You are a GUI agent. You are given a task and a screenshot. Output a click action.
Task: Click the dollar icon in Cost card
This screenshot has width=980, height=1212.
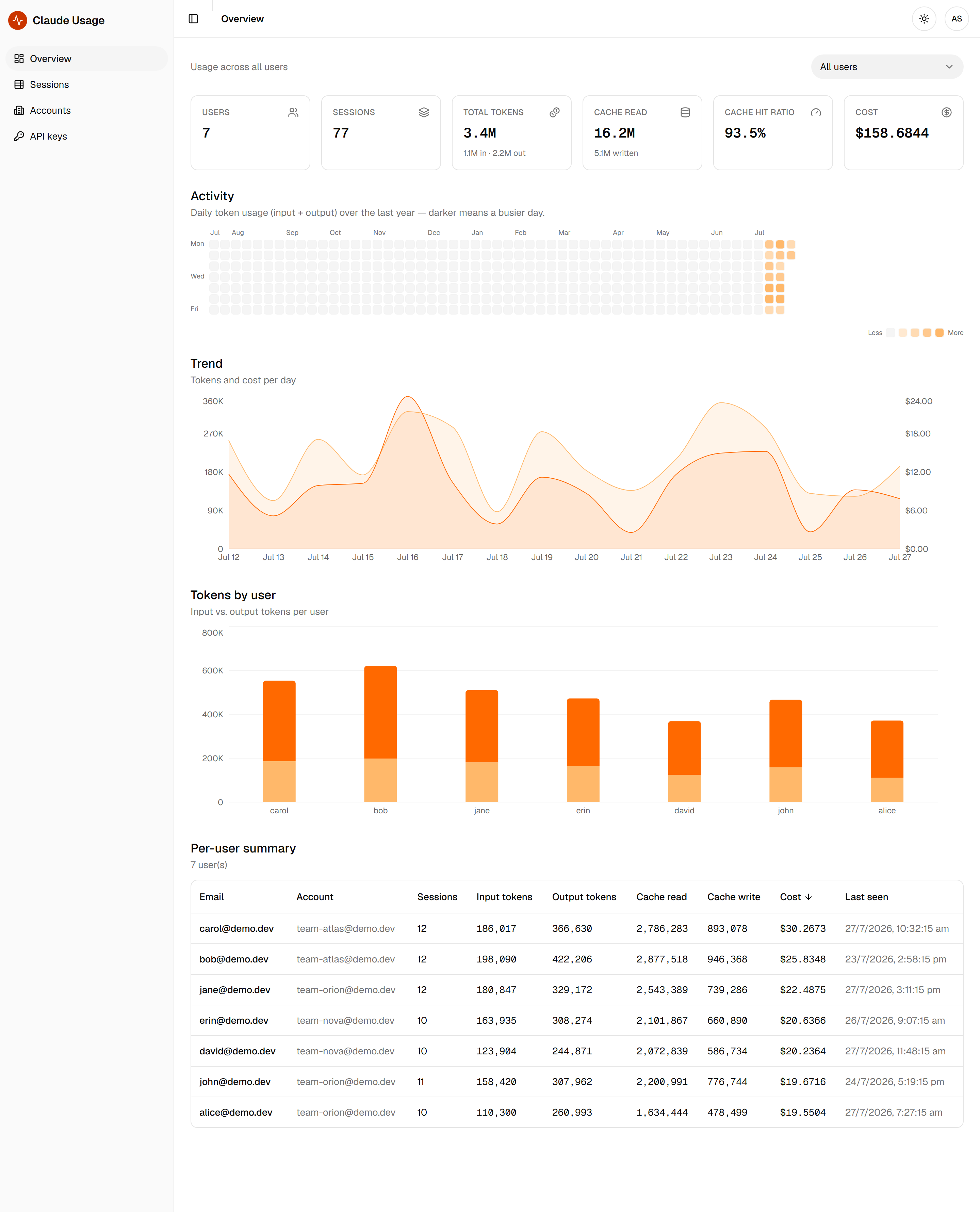click(947, 113)
